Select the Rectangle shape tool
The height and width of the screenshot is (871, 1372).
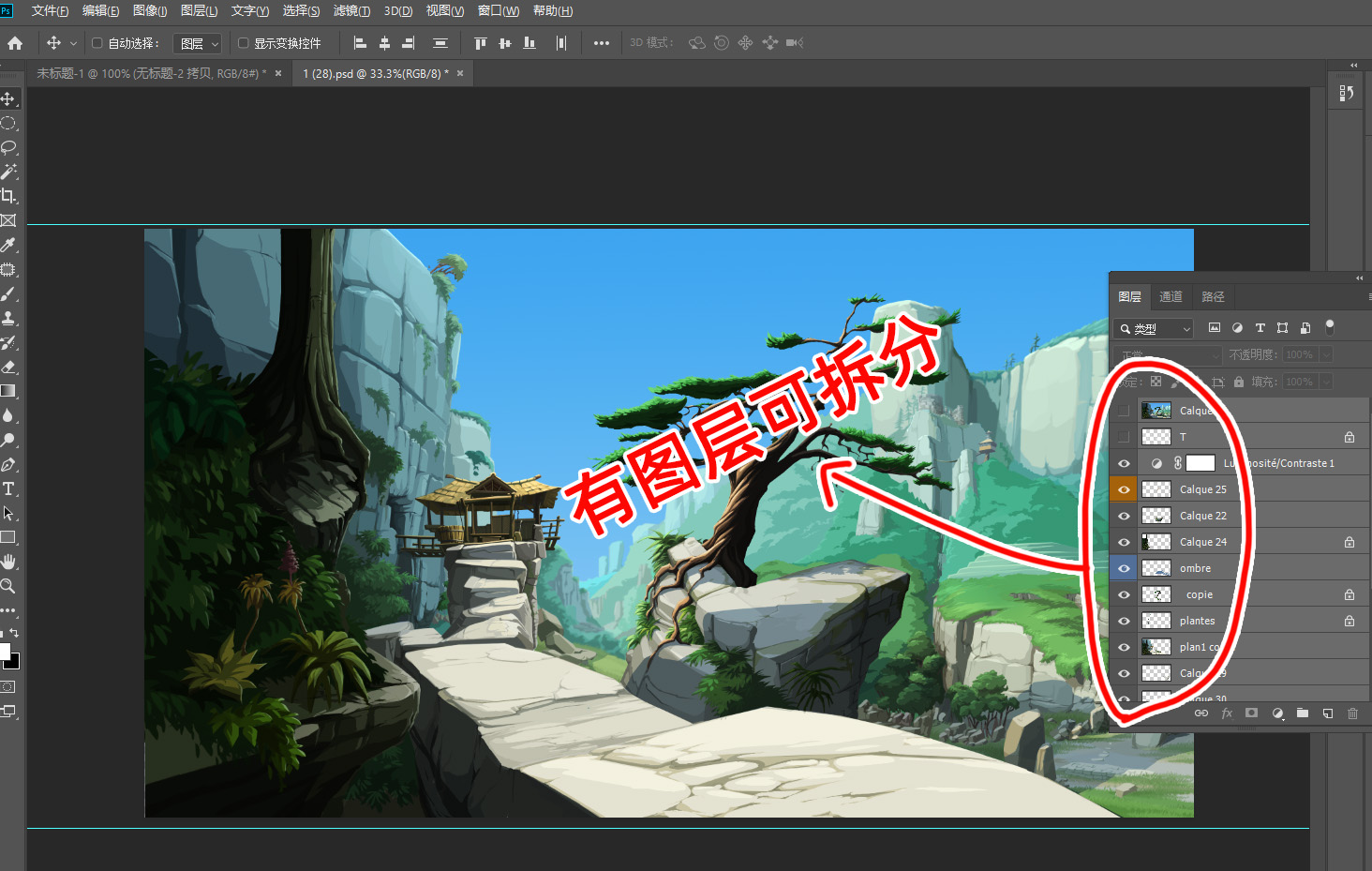click(x=7, y=537)
